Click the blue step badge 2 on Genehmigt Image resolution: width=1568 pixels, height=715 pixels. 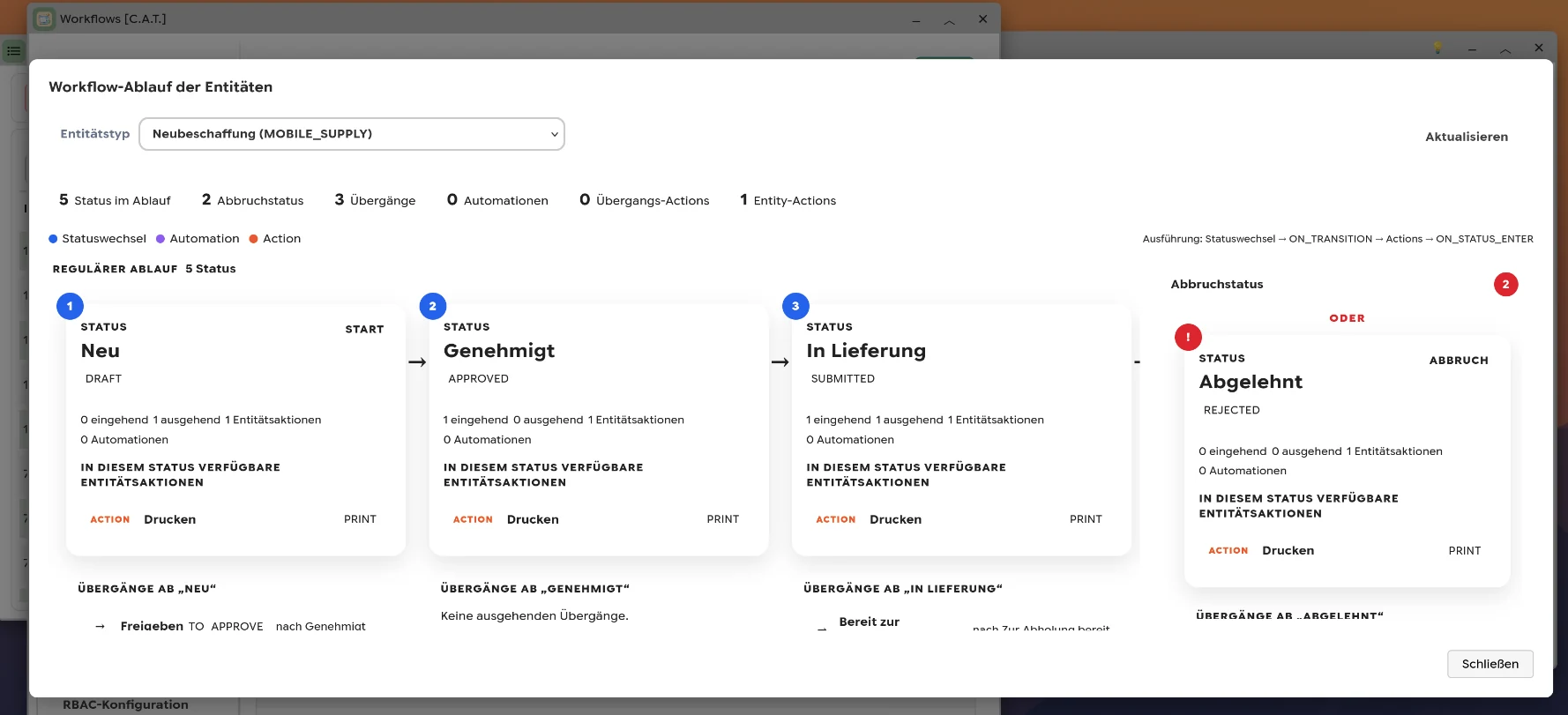click(x=432, y=306)
